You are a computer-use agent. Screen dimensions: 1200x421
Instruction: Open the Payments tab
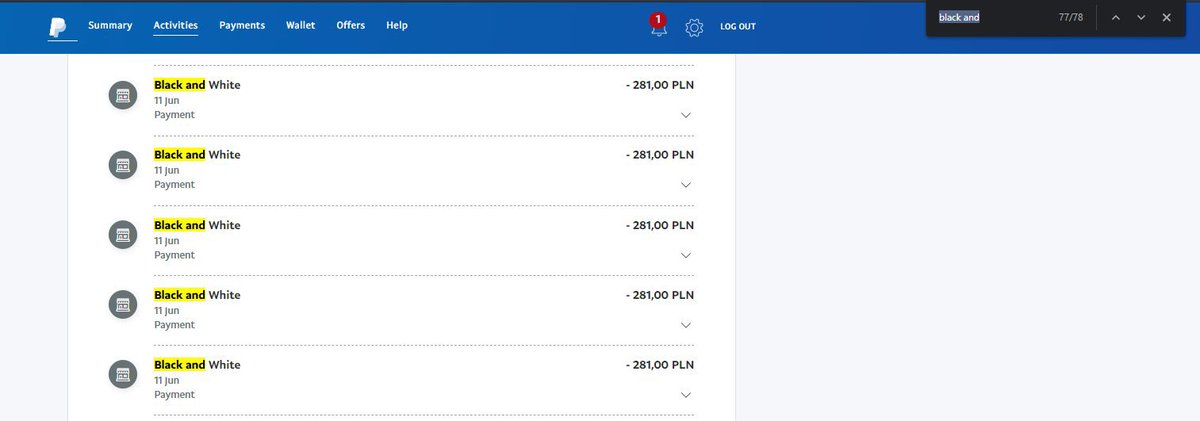point(242,26)
